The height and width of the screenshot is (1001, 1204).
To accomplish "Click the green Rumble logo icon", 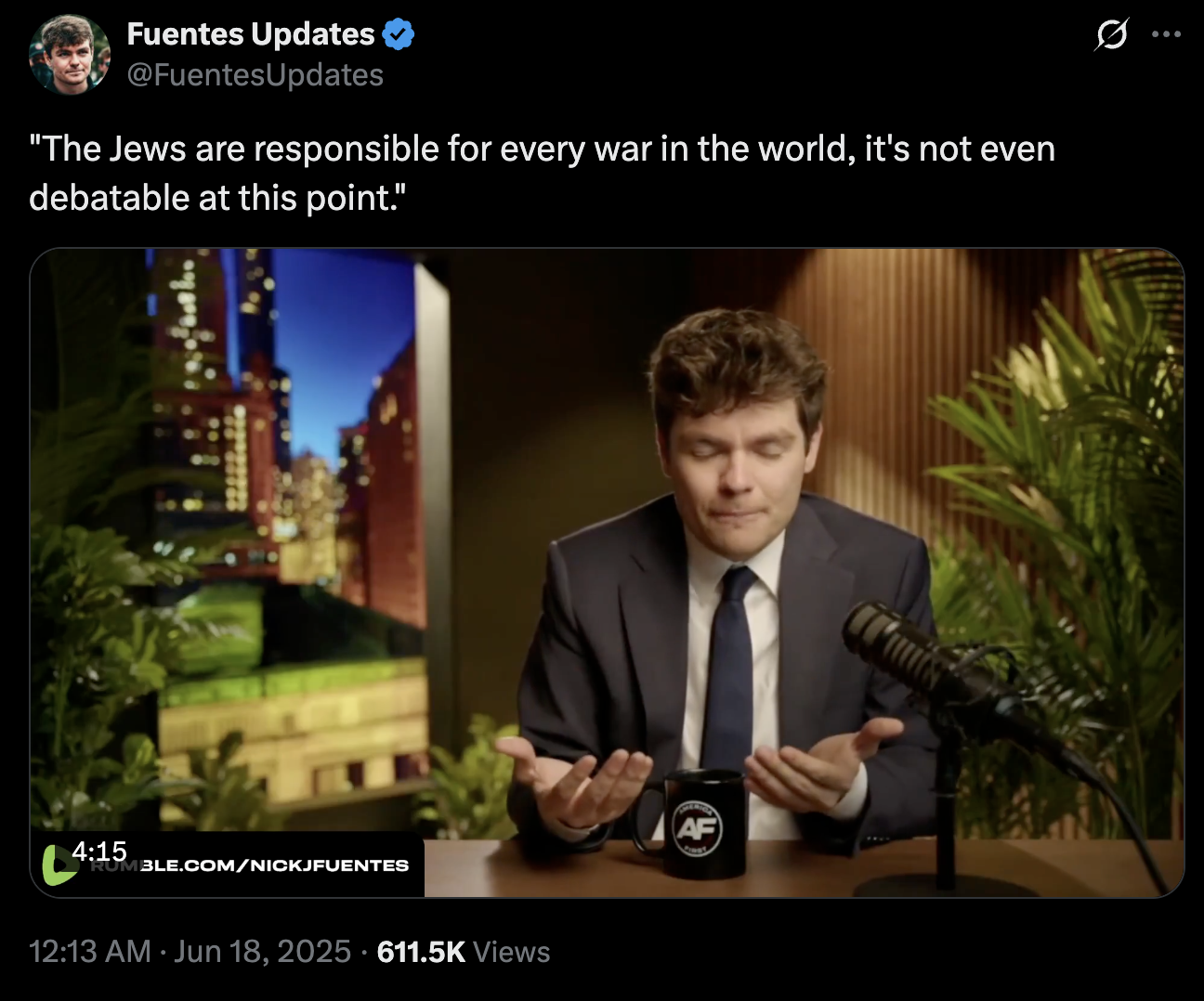I will pos(59,864).
